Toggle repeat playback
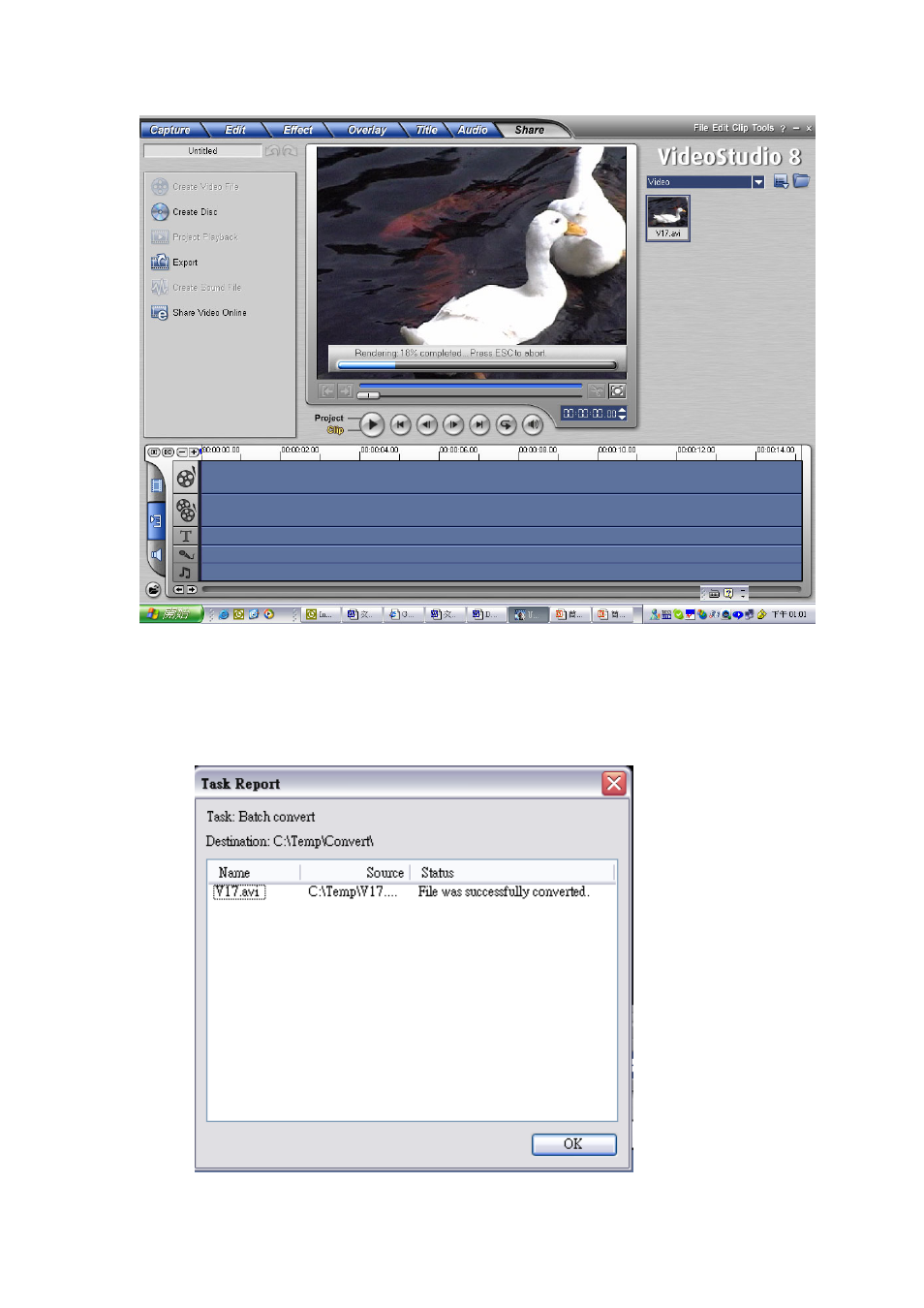Viewport: 924px width, 1308px height. (505, 424)
